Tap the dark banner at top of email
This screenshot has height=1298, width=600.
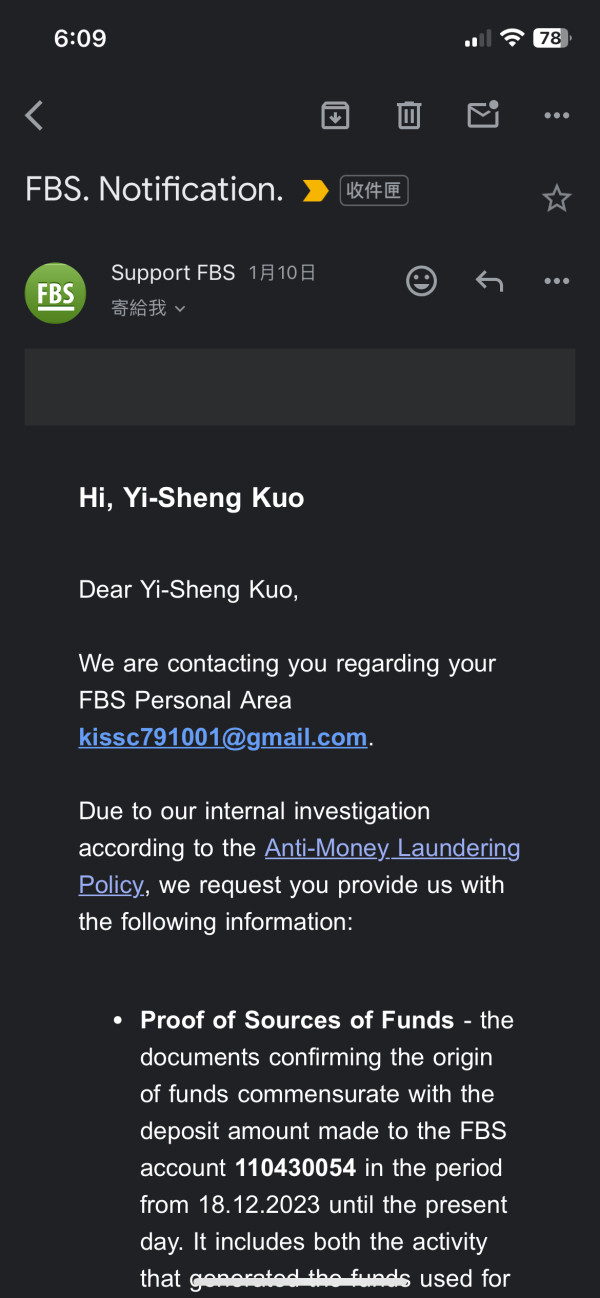pos(300,387)
